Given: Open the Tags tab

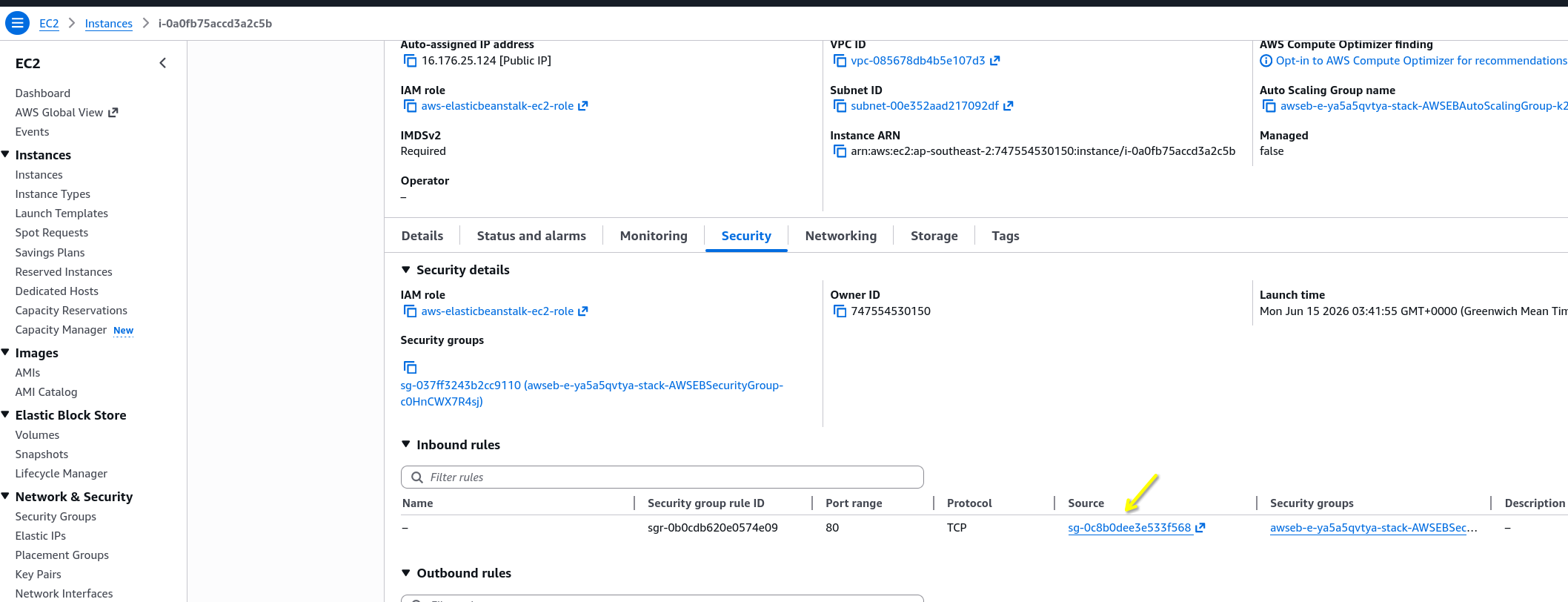Looking at the screenshot, I should coord(1006,236).
